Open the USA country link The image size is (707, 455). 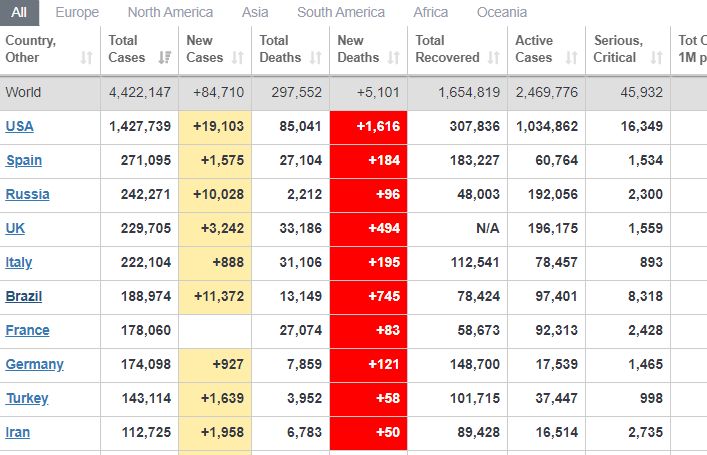tap(19, 126)
